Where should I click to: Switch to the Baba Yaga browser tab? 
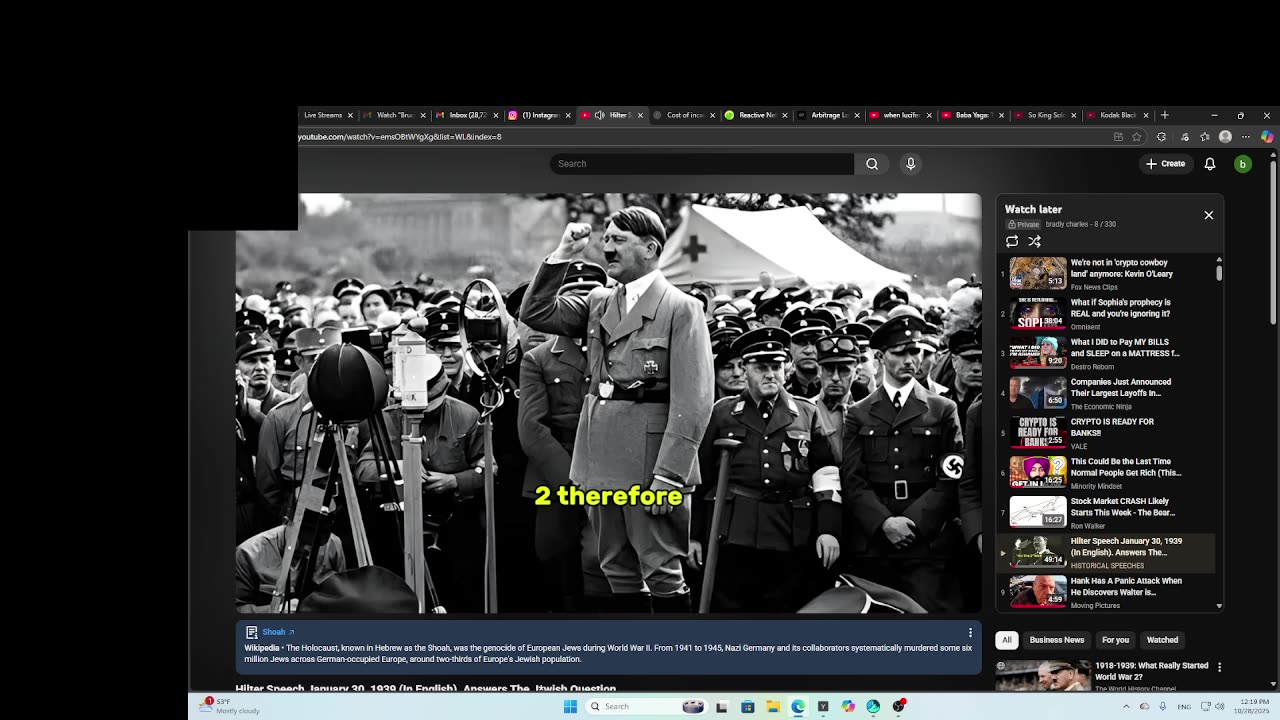point(972,115)
